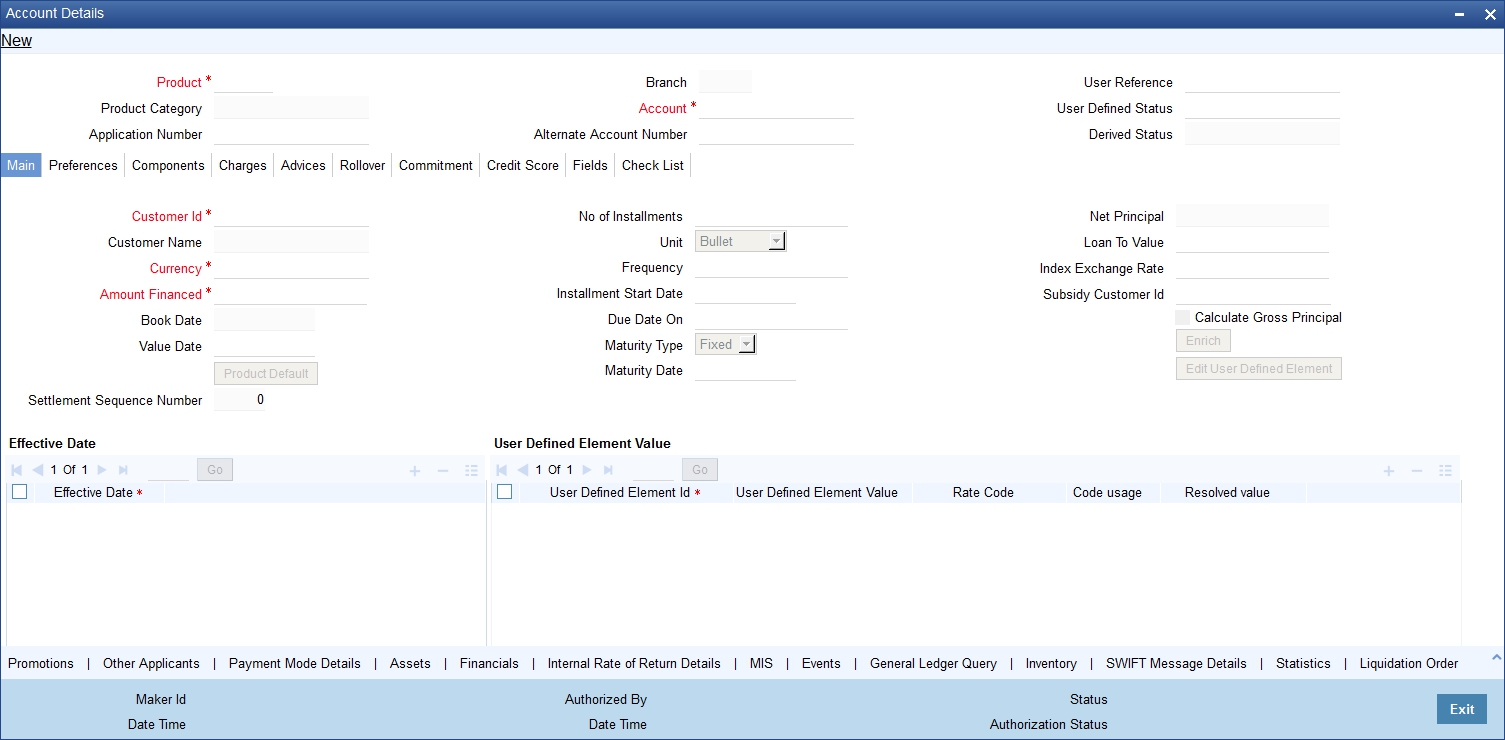
Task: Open Payment Mode Details link
Action: click(295, 663)
